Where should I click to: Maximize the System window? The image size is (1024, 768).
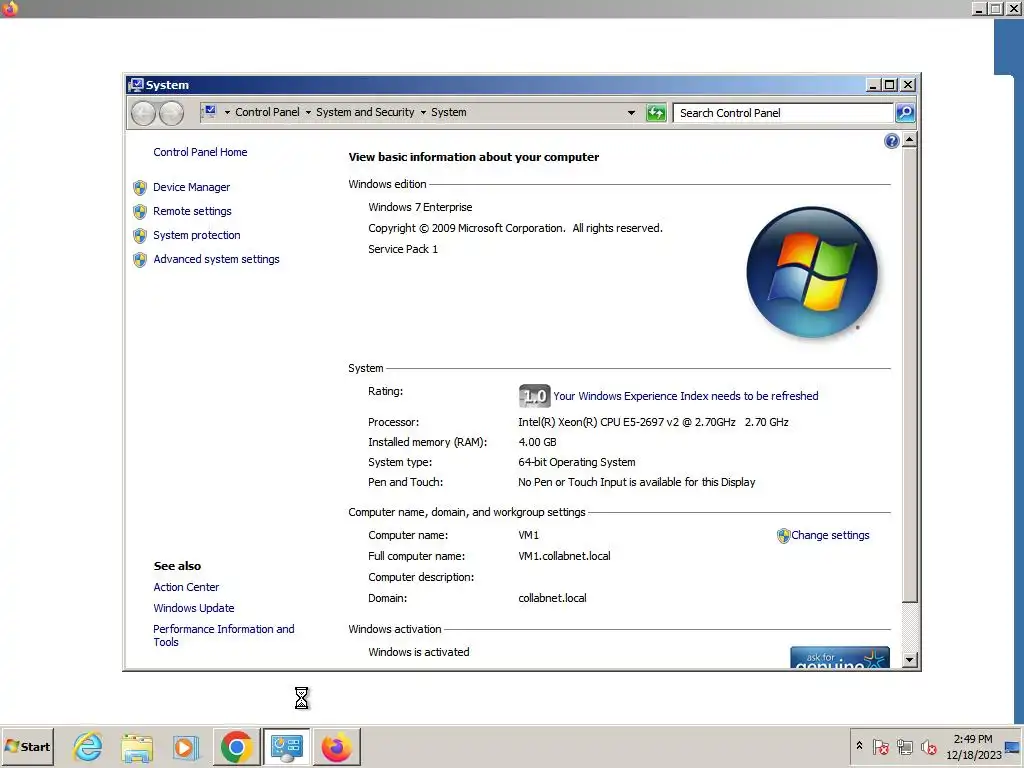pyautogui.click(x=889, y=85)
